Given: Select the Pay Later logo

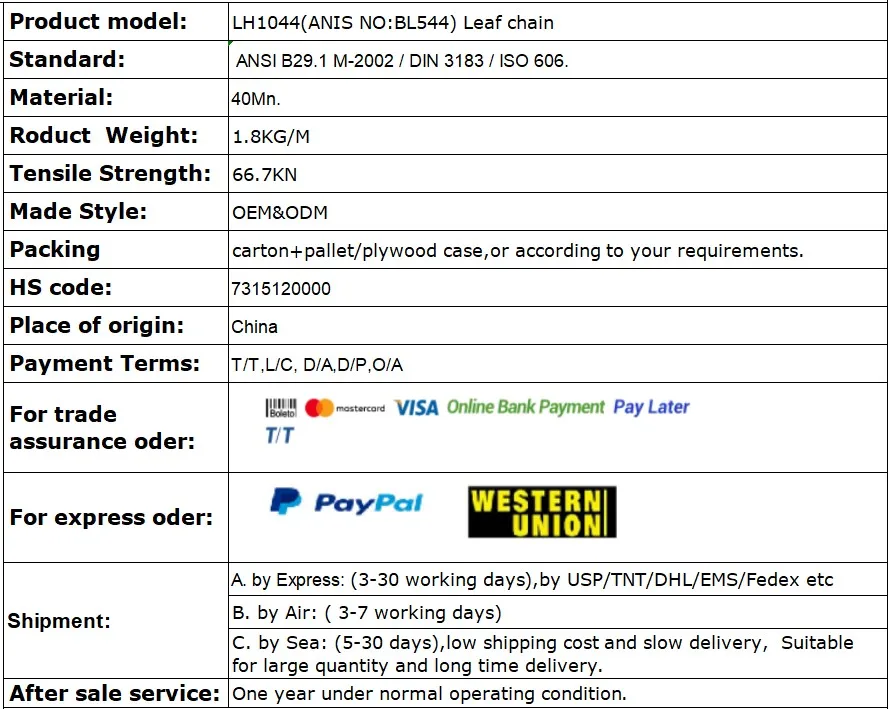Looking at the screenshot, I should [x=651, y=407].
